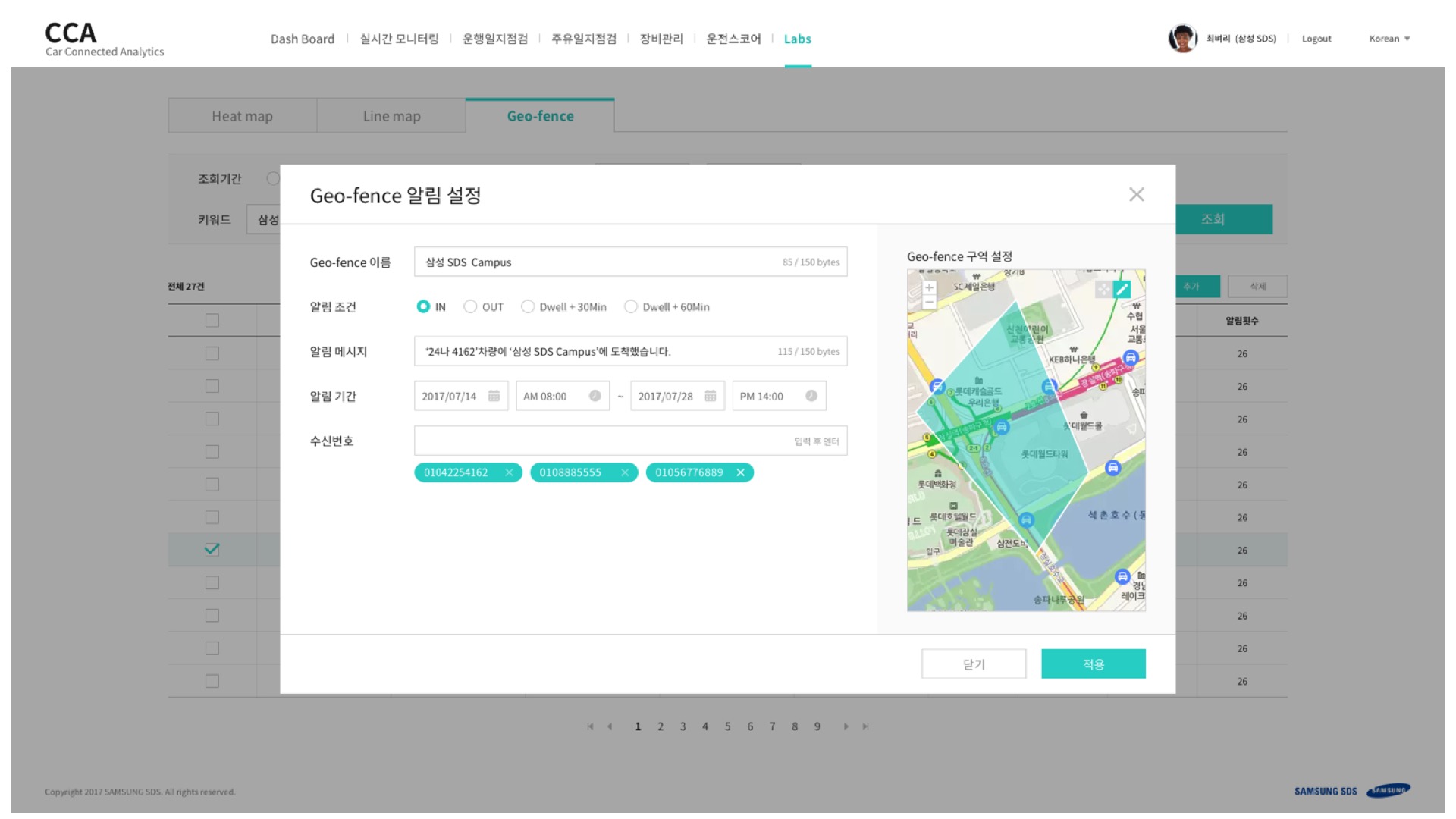The width and height of the screenshot is (1456, 819).
Task: Choose Dwell + 60Min radio option
Action: (x=631, y=306)
